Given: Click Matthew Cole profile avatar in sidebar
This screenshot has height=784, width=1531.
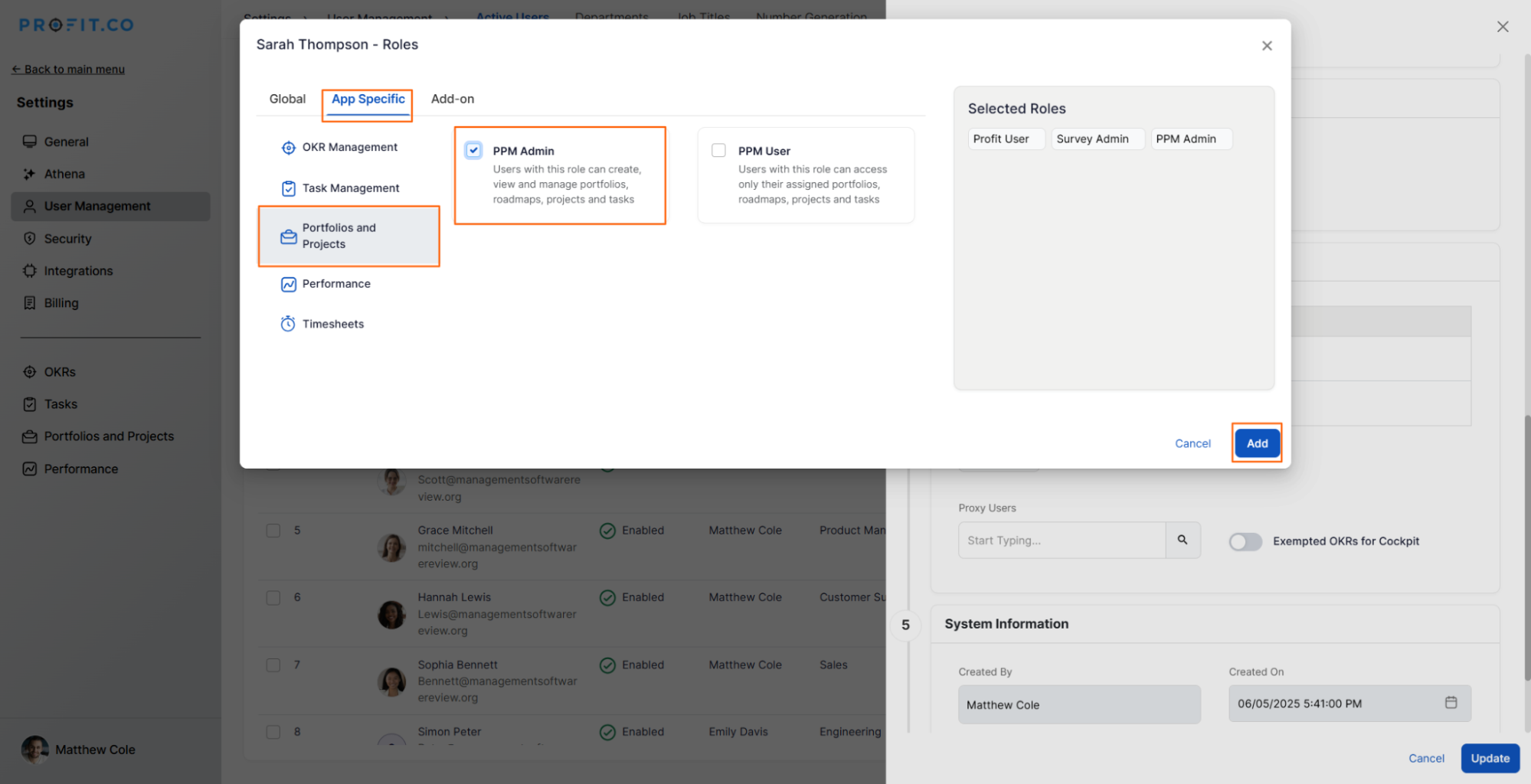Looking at the screenshot, I should point(35,750).
